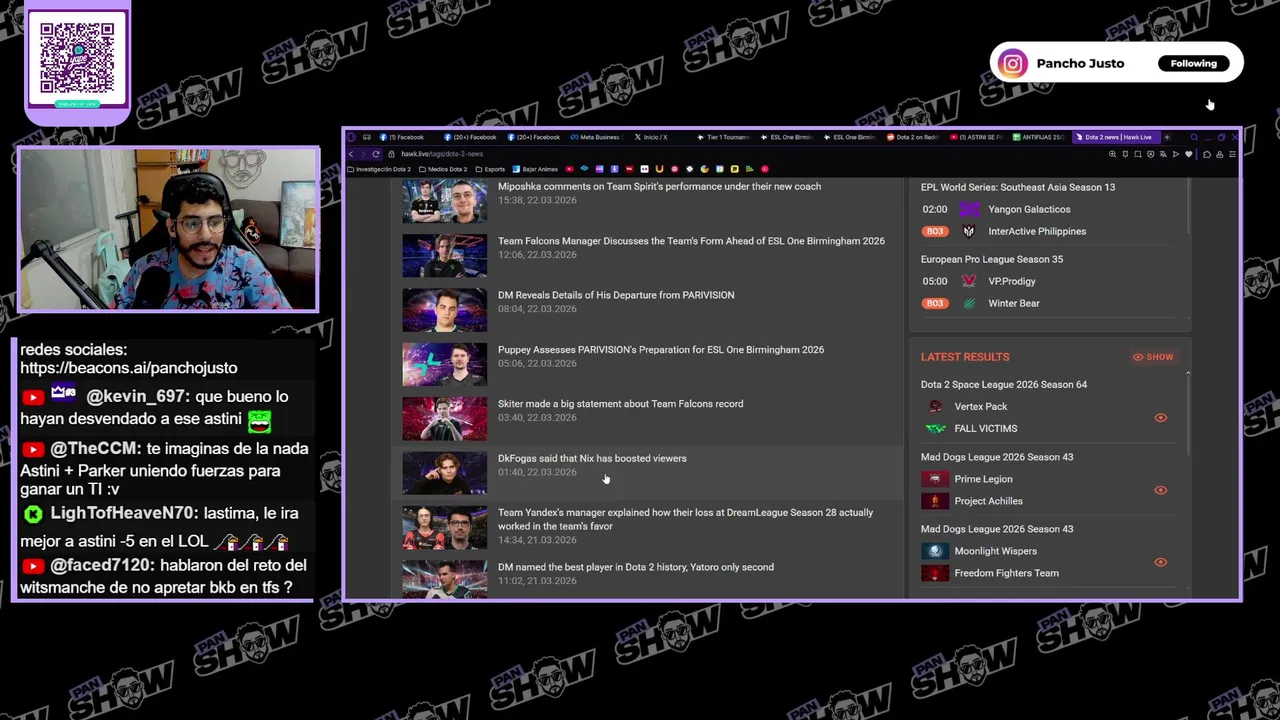Switch to the Meta Business tab
Viewport: 1280px width, 720px height.
click(596, 137)
